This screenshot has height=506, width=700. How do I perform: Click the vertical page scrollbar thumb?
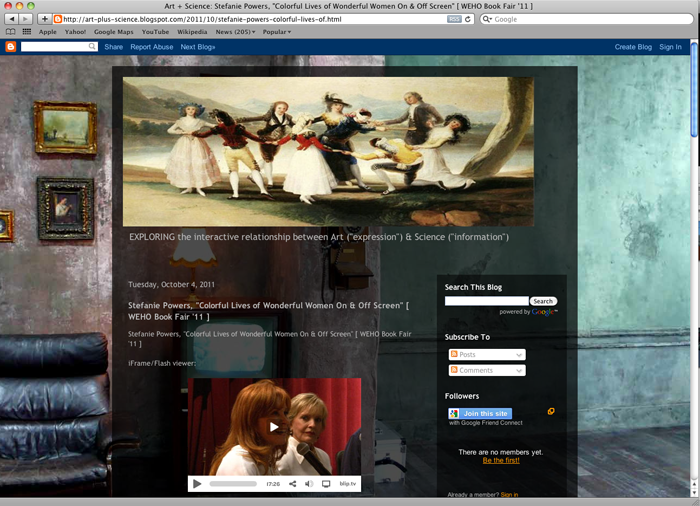click(694, 90)
